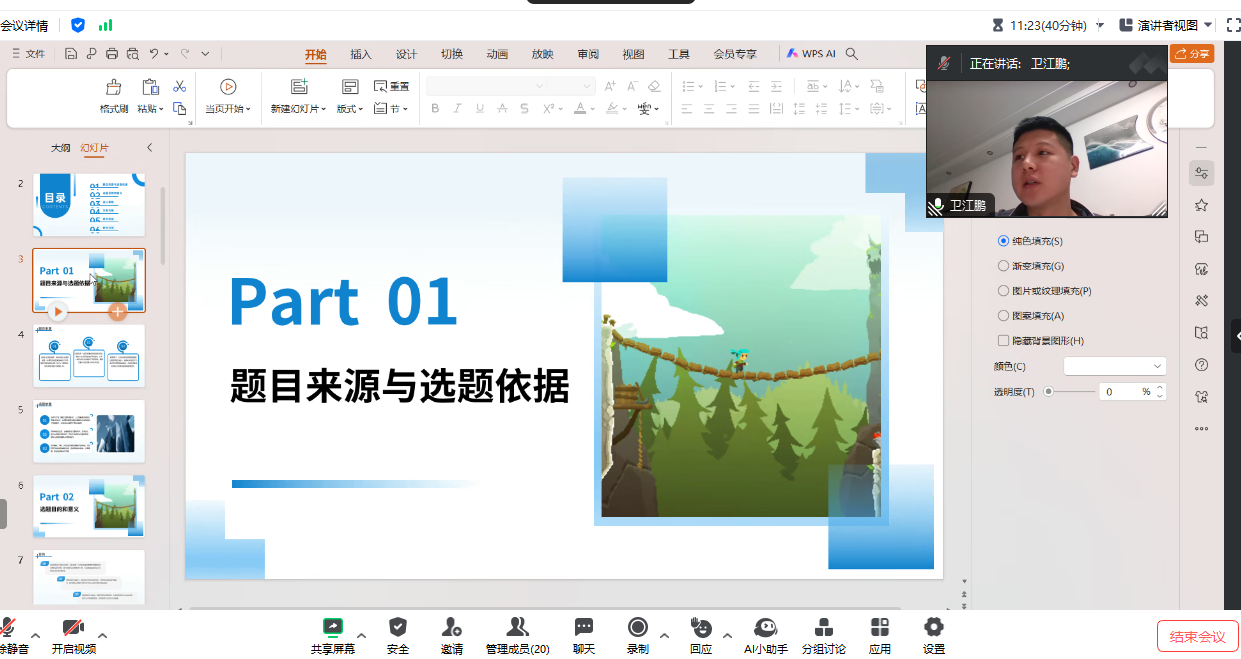1241x659 pixels.
Task: Open WPS AI button
Action: click(811, 54)
